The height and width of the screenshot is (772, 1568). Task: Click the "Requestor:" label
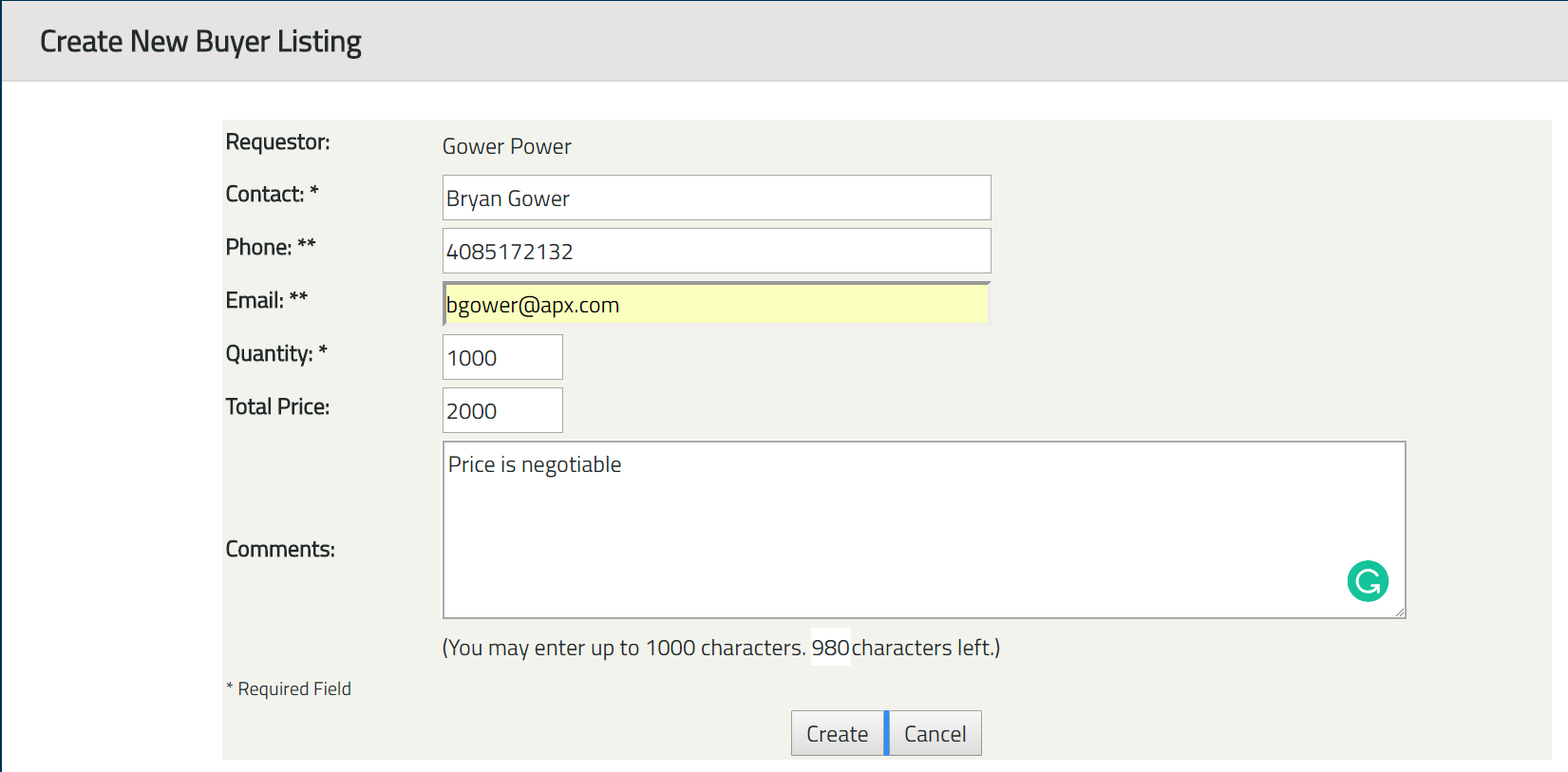(x=277, y=141)
